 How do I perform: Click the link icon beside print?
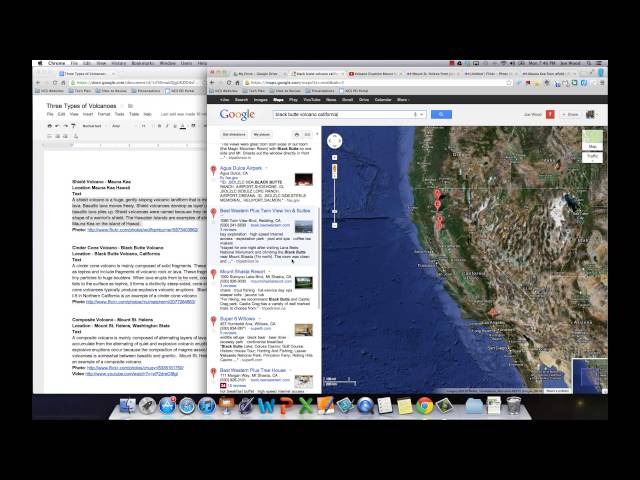(x=307, y=134)
